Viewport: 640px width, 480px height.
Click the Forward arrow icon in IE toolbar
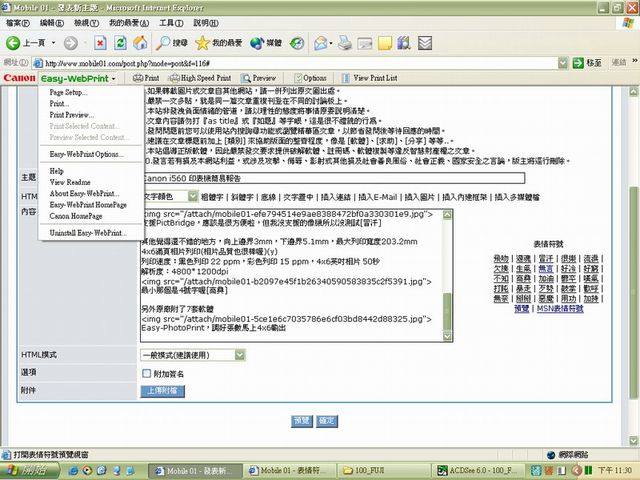[71, 43]
